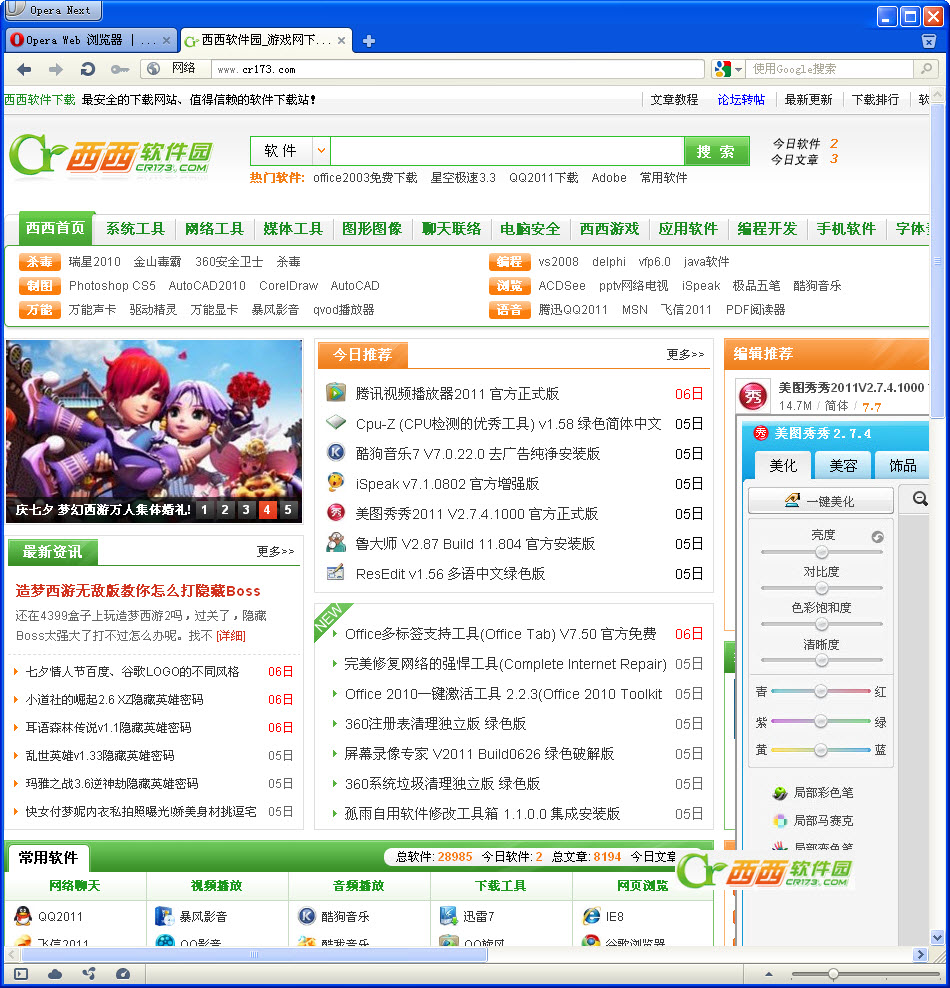Click the orange 杀毒 category label

point(40,261)
